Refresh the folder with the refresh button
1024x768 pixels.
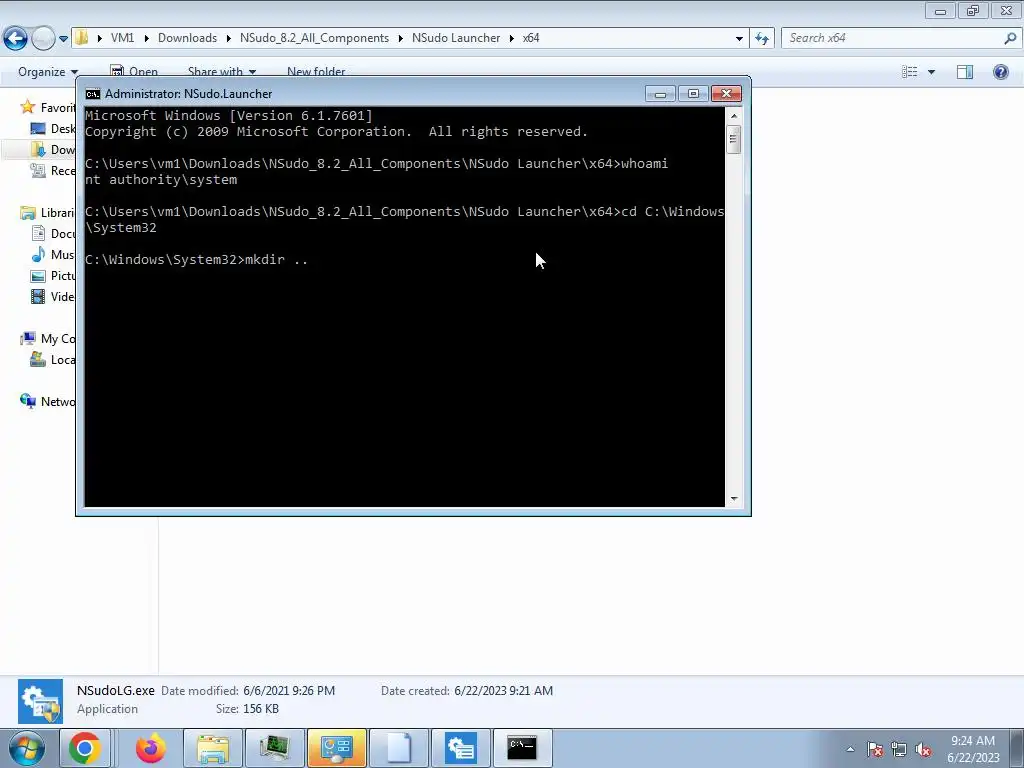(x=762, y=39)
